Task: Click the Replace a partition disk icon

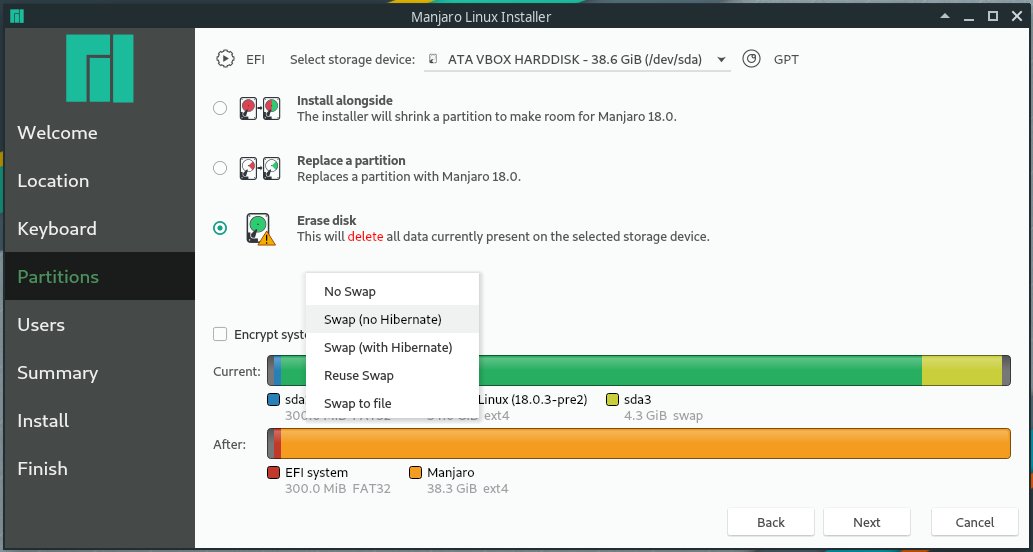Action: pyautogui.click(x=258, y=169)
